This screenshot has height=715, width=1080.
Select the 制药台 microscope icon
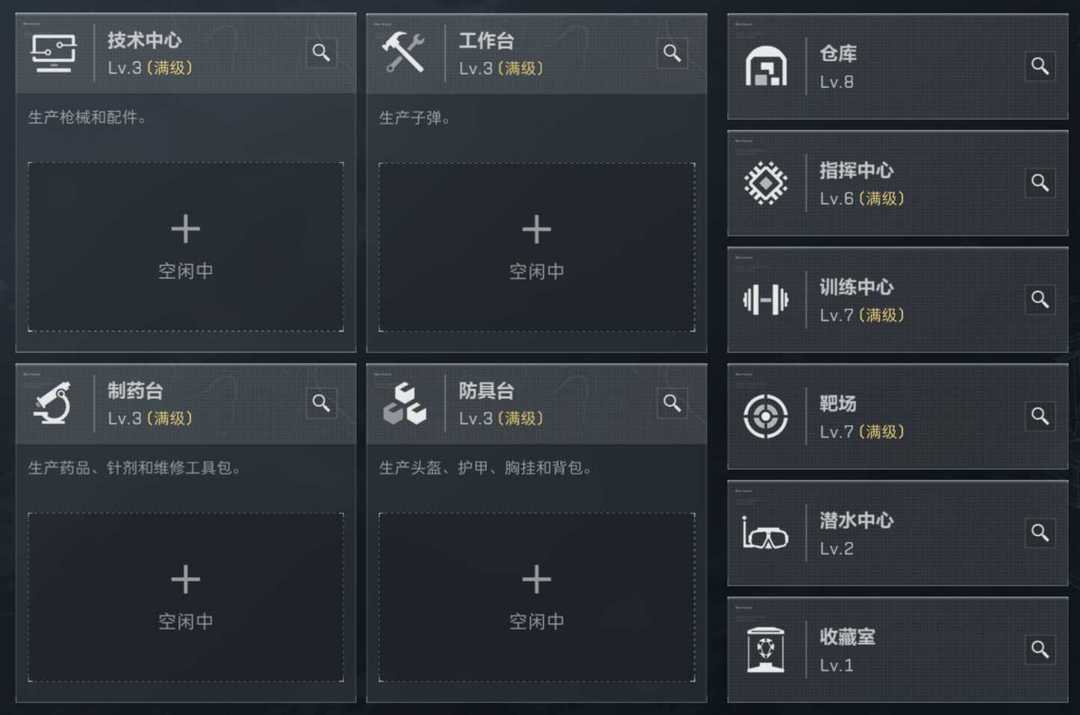point(54,403)
